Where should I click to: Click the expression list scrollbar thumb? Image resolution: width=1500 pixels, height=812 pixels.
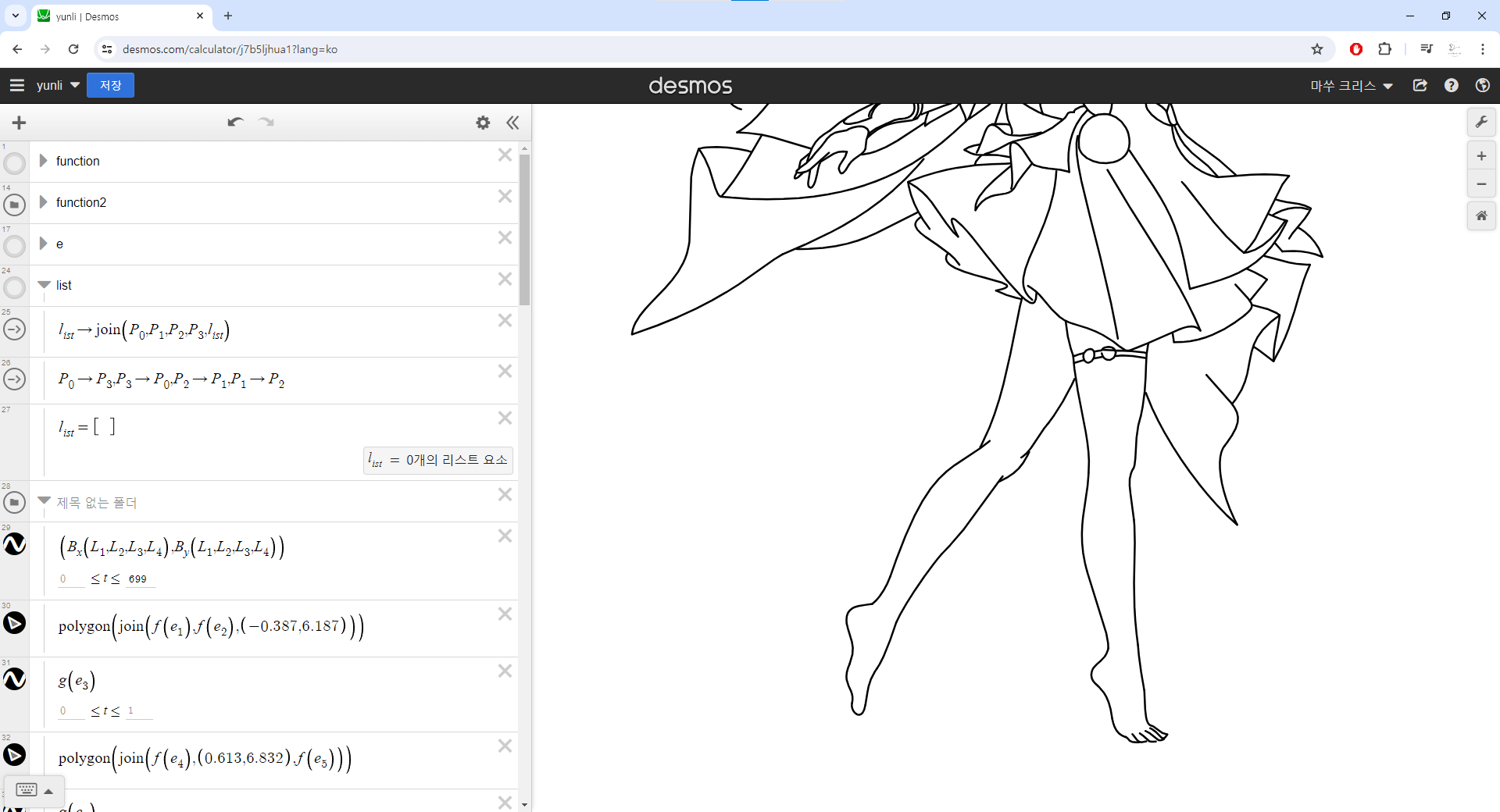[x=524, y=230]
